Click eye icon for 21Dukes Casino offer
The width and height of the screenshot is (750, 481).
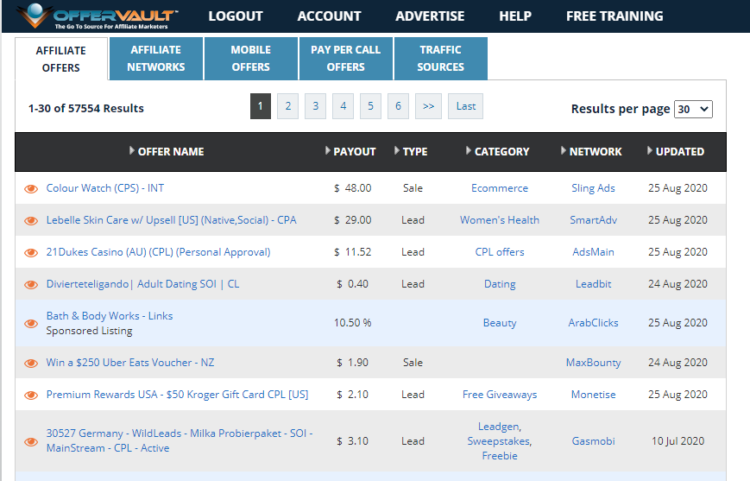click(x=31, y=252)
